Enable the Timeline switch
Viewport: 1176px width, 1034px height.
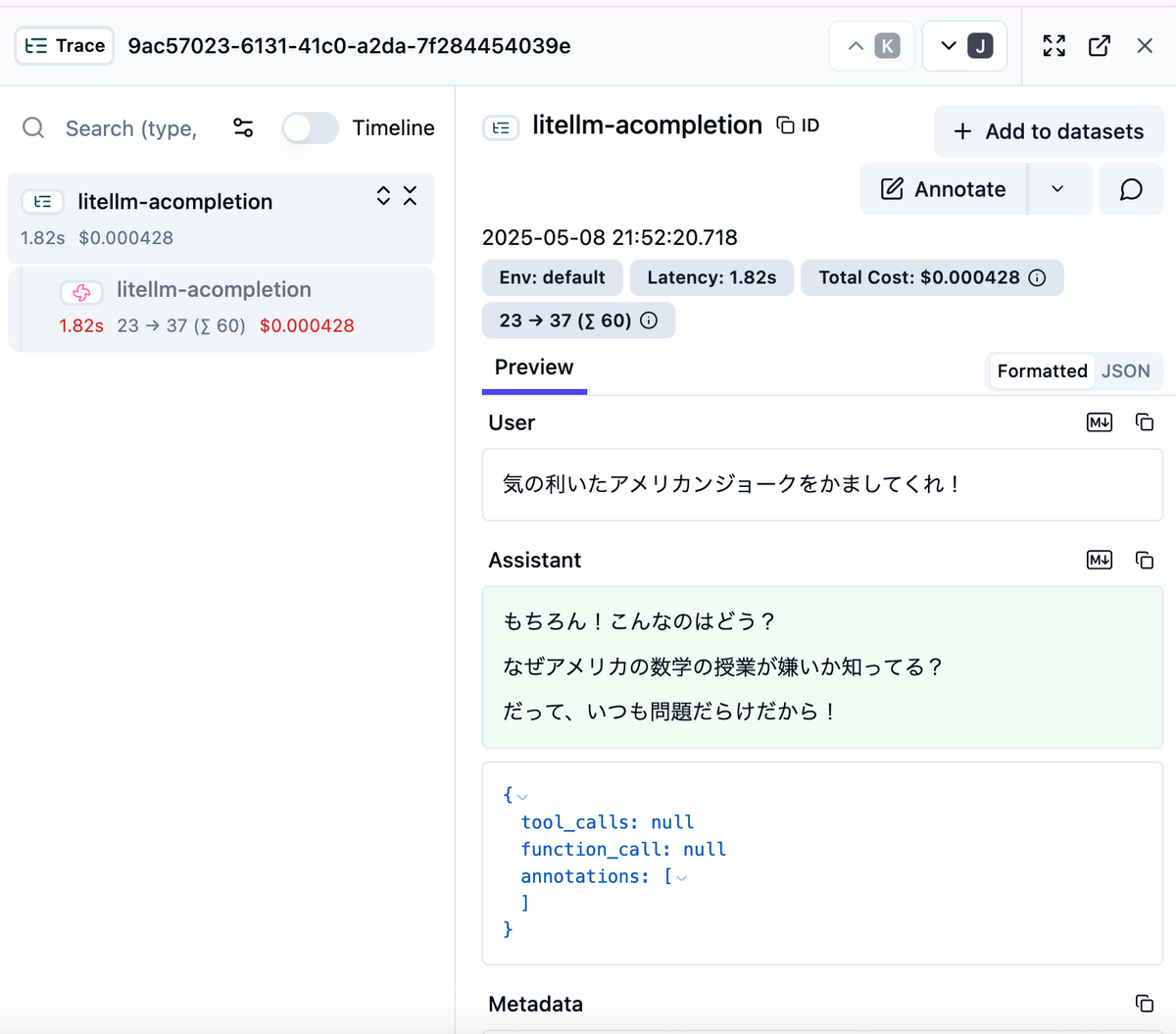[x=311, y=128]
